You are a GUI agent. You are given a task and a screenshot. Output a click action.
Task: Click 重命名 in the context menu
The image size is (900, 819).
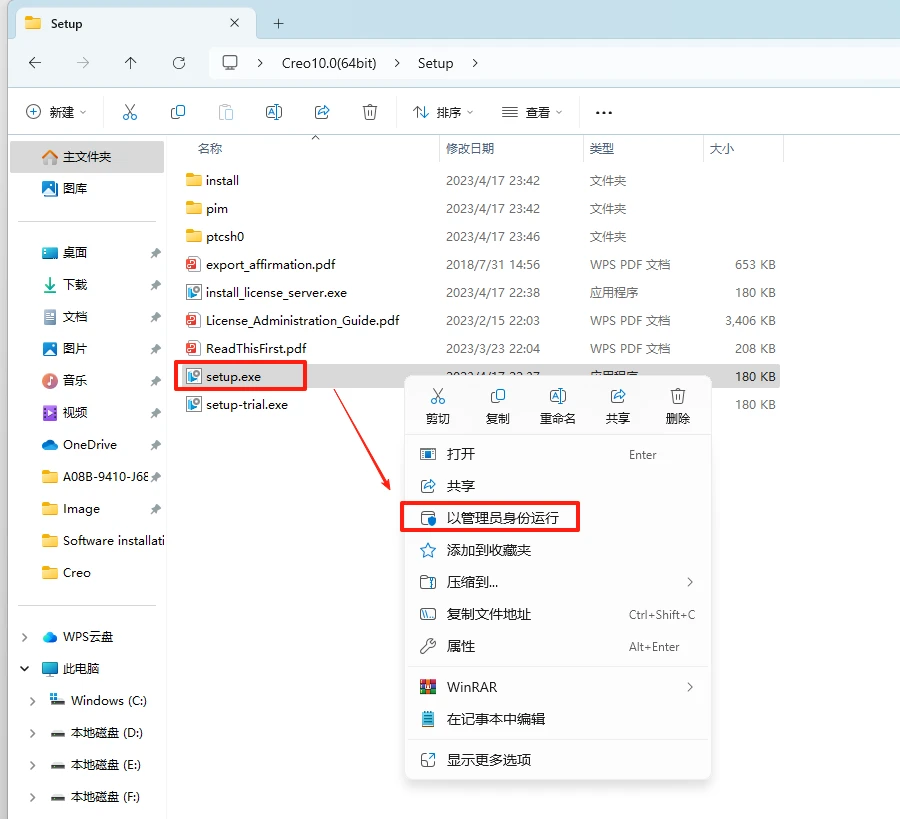(x=557, y=406)
